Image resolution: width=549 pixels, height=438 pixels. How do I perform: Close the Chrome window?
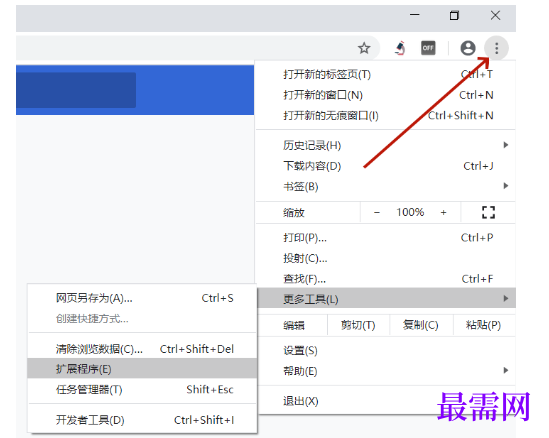(495, 15)
